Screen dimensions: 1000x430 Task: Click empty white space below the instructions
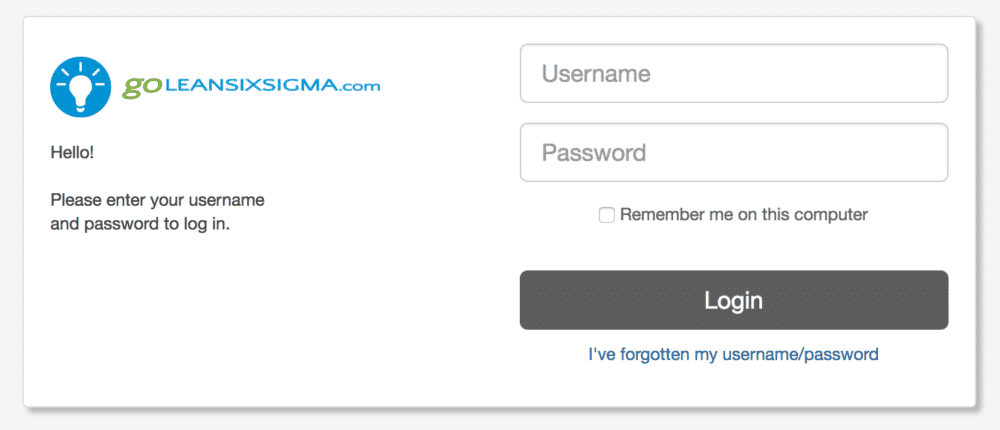click(x=255, y=319)
